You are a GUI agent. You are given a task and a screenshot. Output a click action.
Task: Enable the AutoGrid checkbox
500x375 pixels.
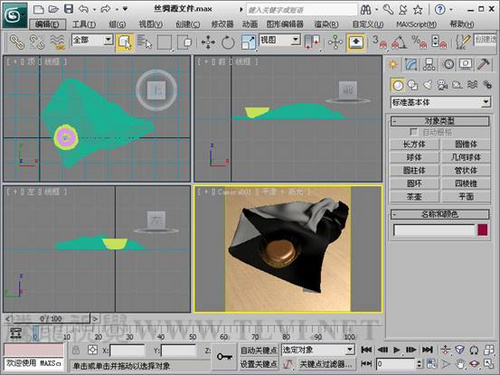tap(413, 132)
